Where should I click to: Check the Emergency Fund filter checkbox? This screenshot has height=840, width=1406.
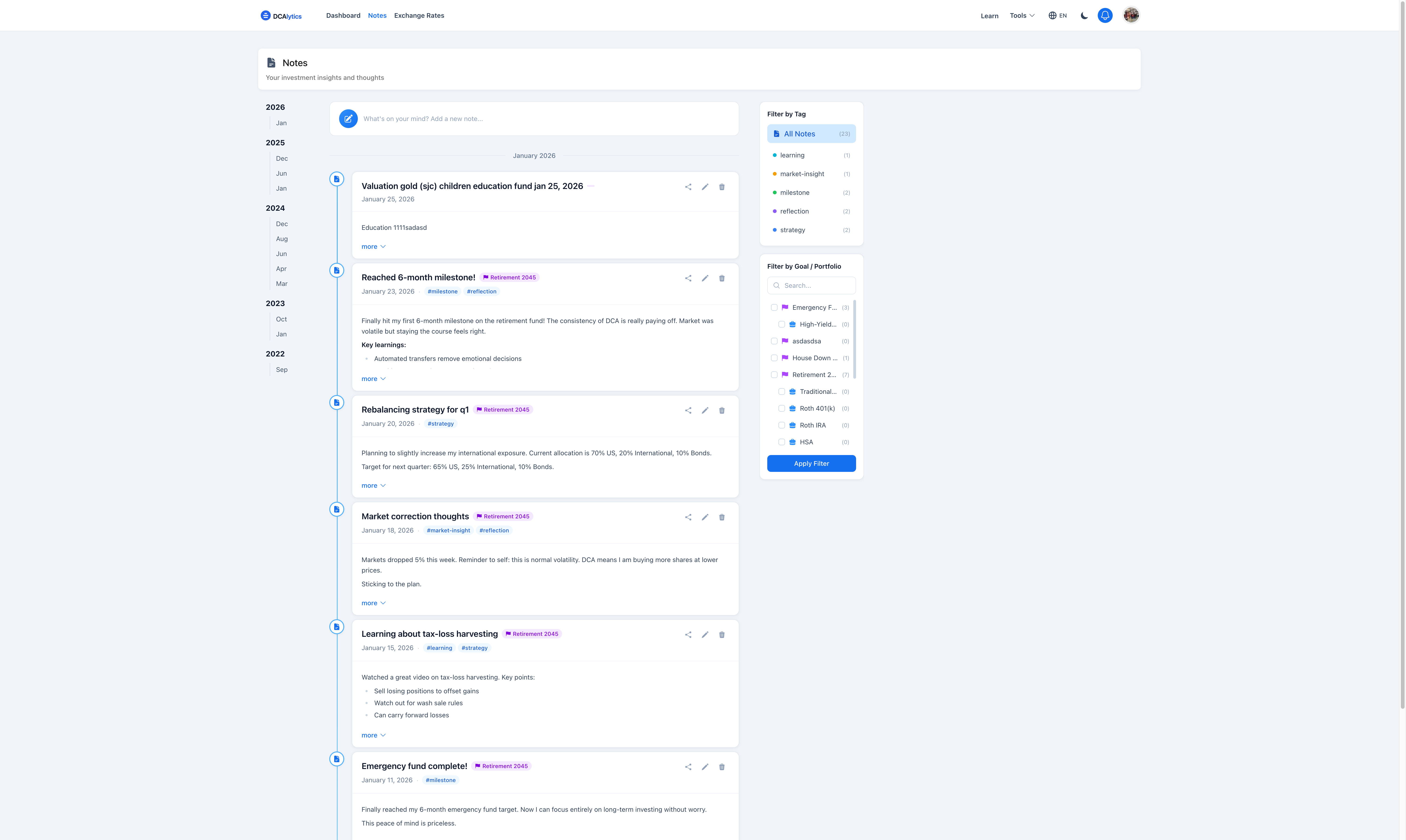774,307
